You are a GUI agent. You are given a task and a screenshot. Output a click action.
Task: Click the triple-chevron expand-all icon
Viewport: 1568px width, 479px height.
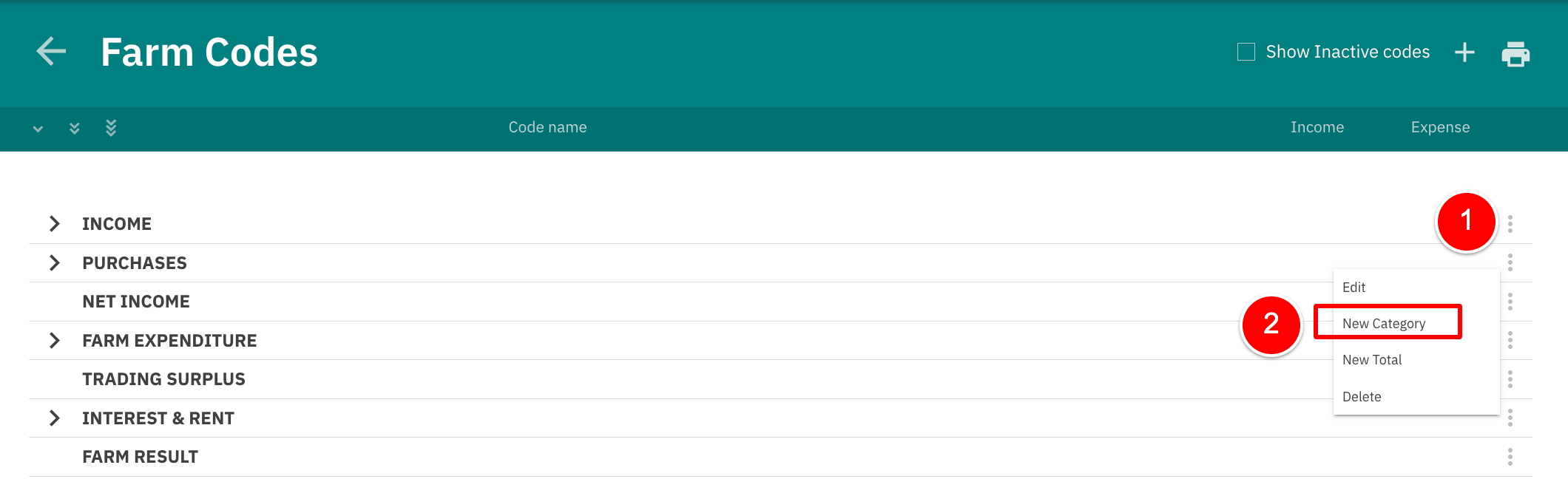(111, 128)
